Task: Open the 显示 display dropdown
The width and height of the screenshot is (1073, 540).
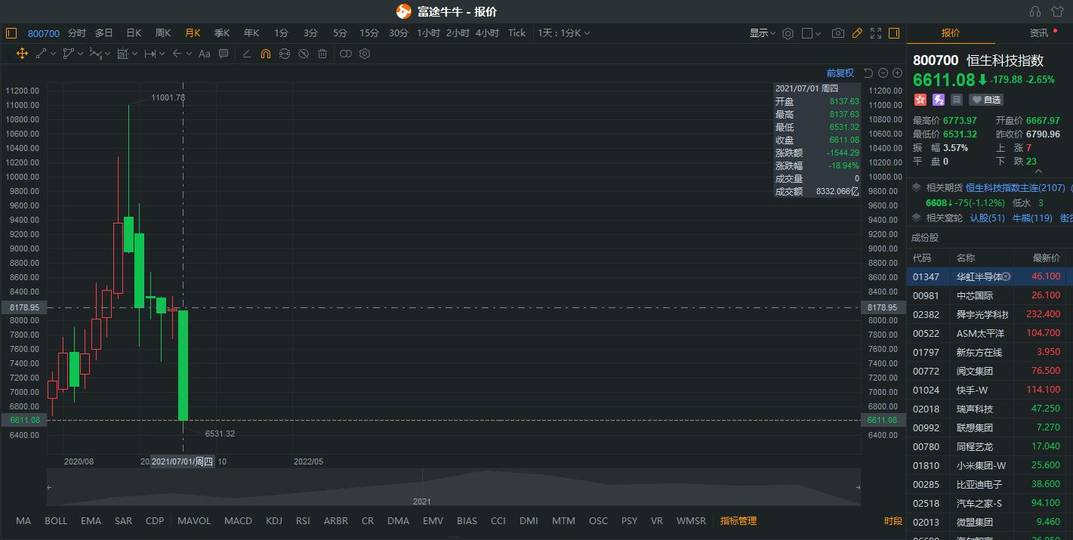Action: click(x=762, y=33)
